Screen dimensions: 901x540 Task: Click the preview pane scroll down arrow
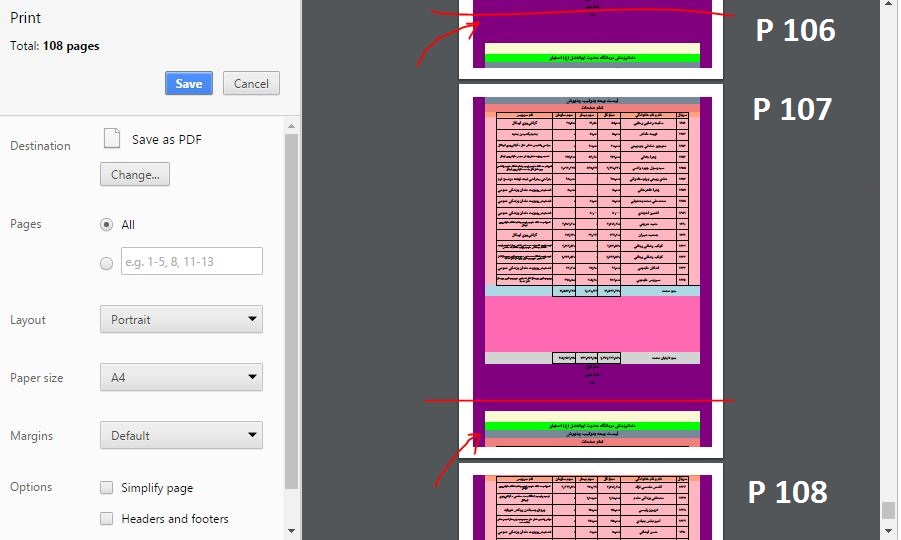[x=888, y=531]
